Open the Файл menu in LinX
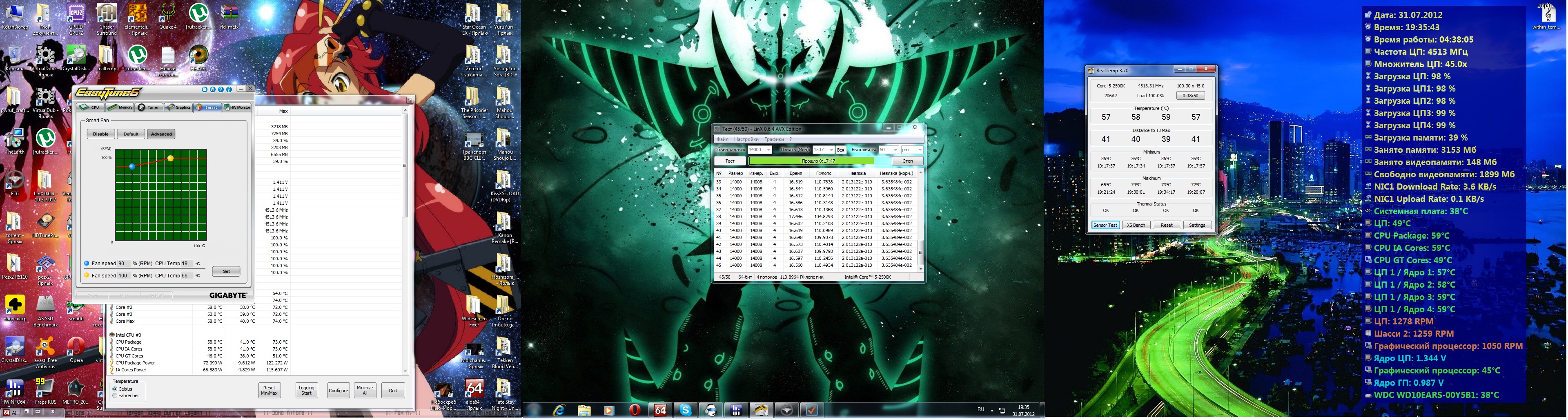Viewport: 1568px width, 420px height. coord(722,139)
